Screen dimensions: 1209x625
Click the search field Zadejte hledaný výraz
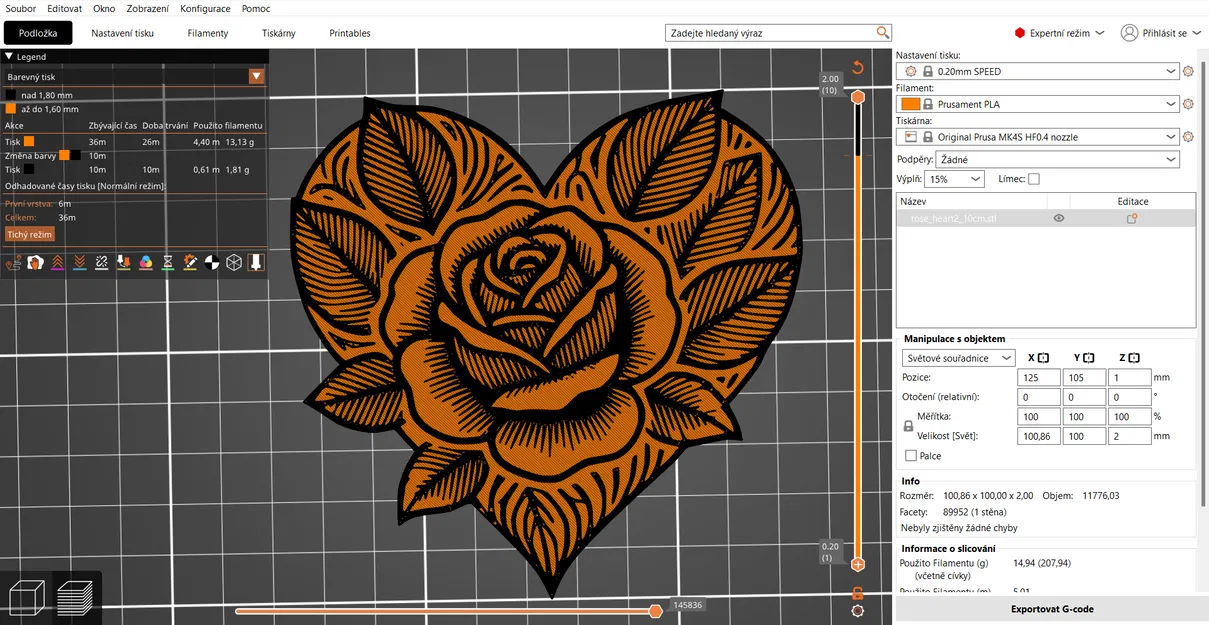(x=770, y=32)
